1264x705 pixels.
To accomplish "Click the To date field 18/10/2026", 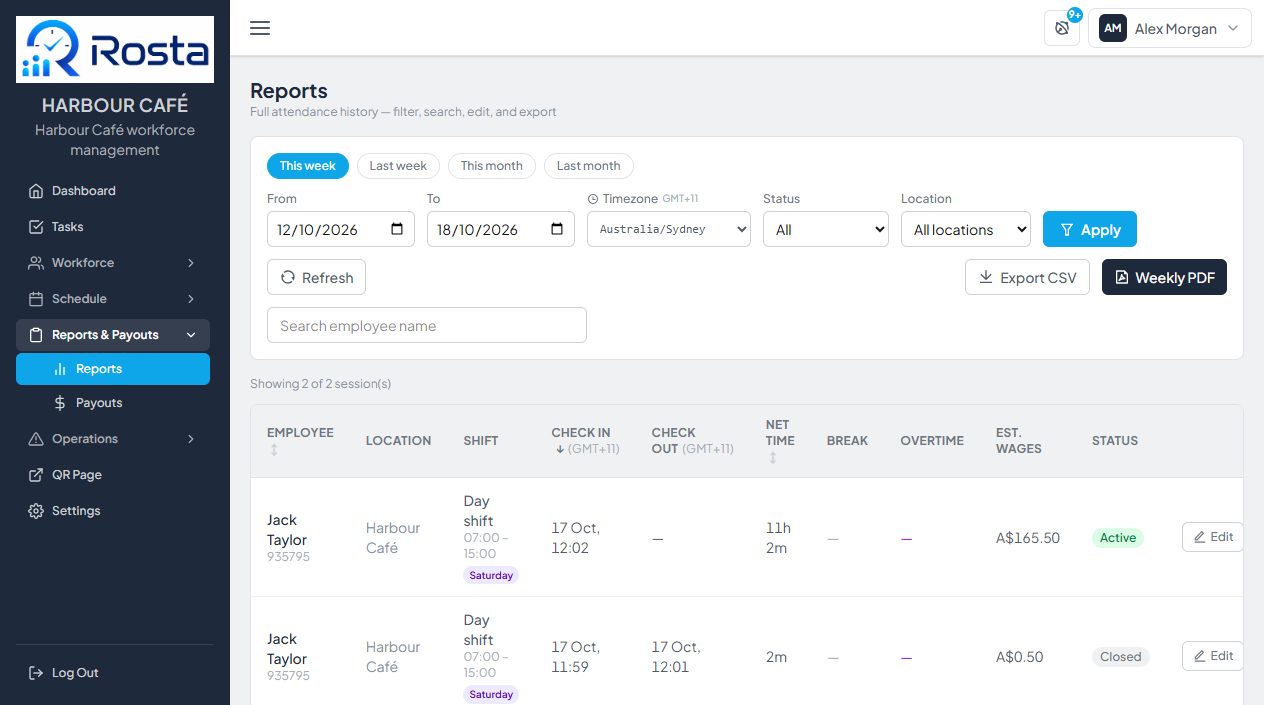I will coord(501,229).
